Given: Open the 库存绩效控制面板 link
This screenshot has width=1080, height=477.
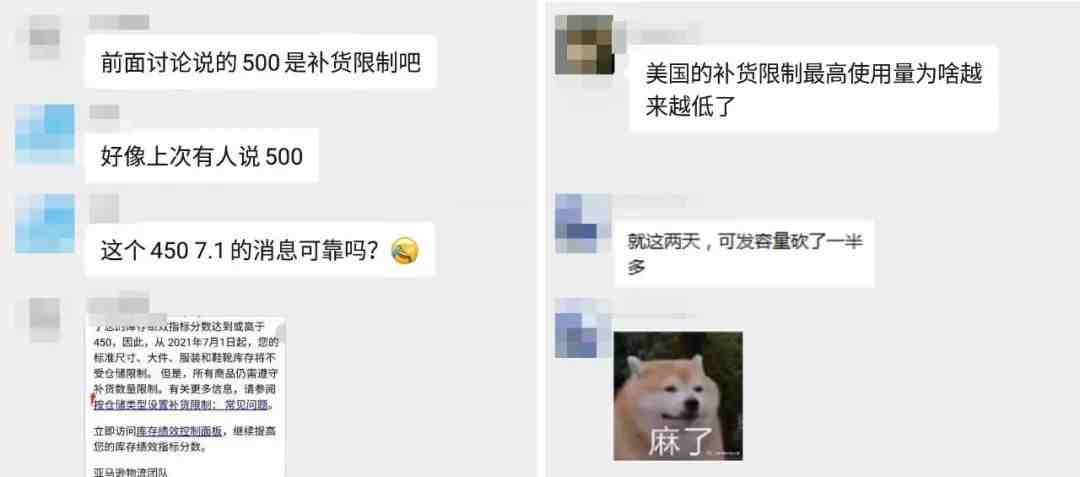Looking at the screenshot, I should [x=180, y=432].
